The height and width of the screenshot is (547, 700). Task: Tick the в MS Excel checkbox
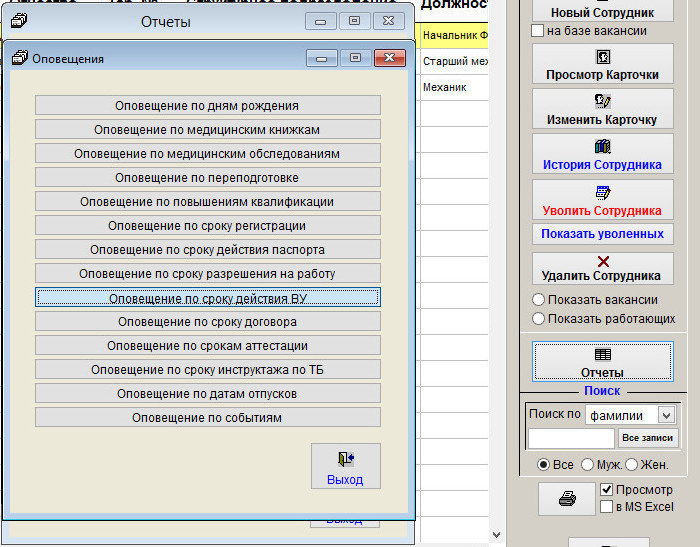[x=606, y=507]
